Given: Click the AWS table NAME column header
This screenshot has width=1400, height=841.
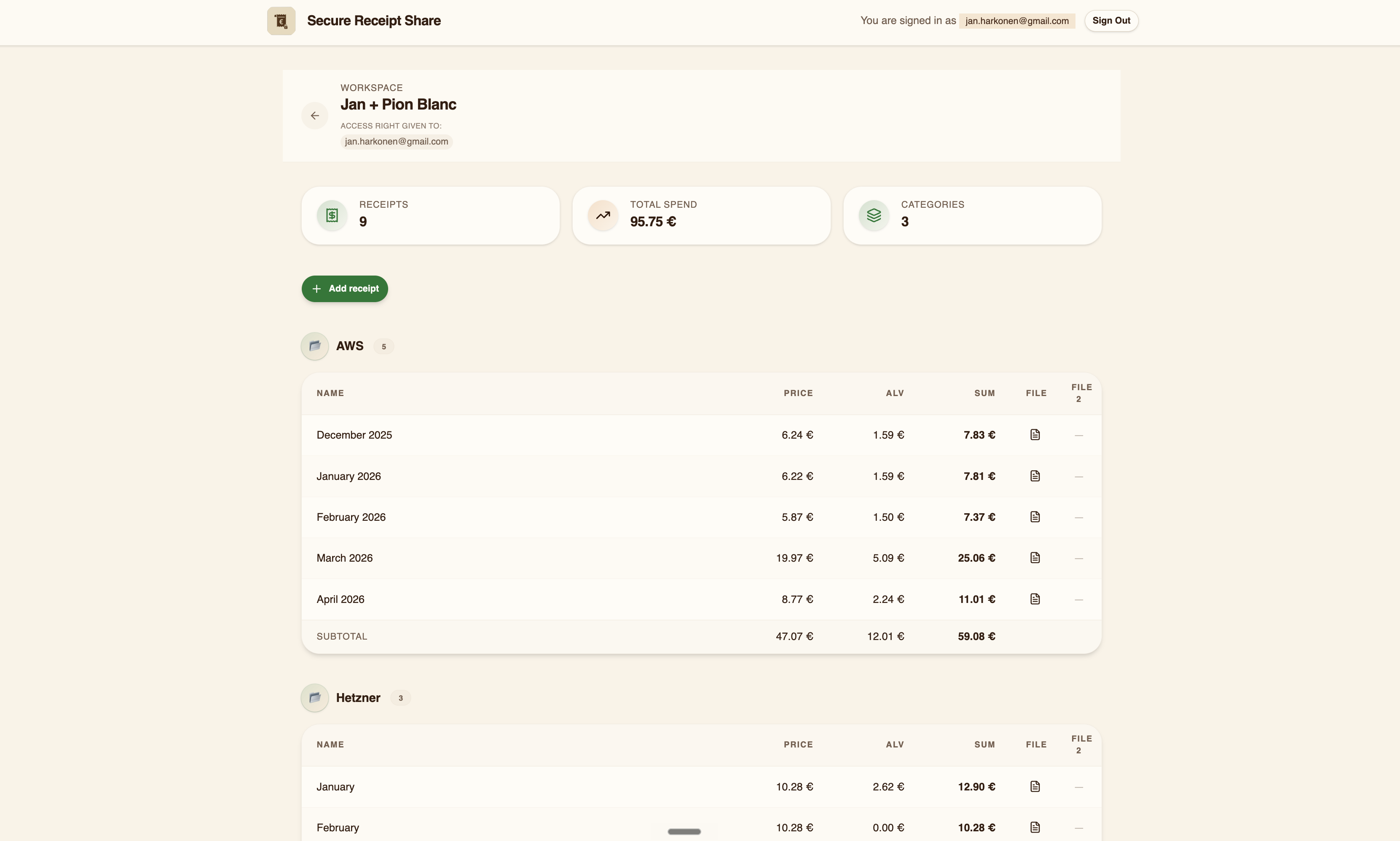Looking at the screenshot, I should click(x=330, y=393).
